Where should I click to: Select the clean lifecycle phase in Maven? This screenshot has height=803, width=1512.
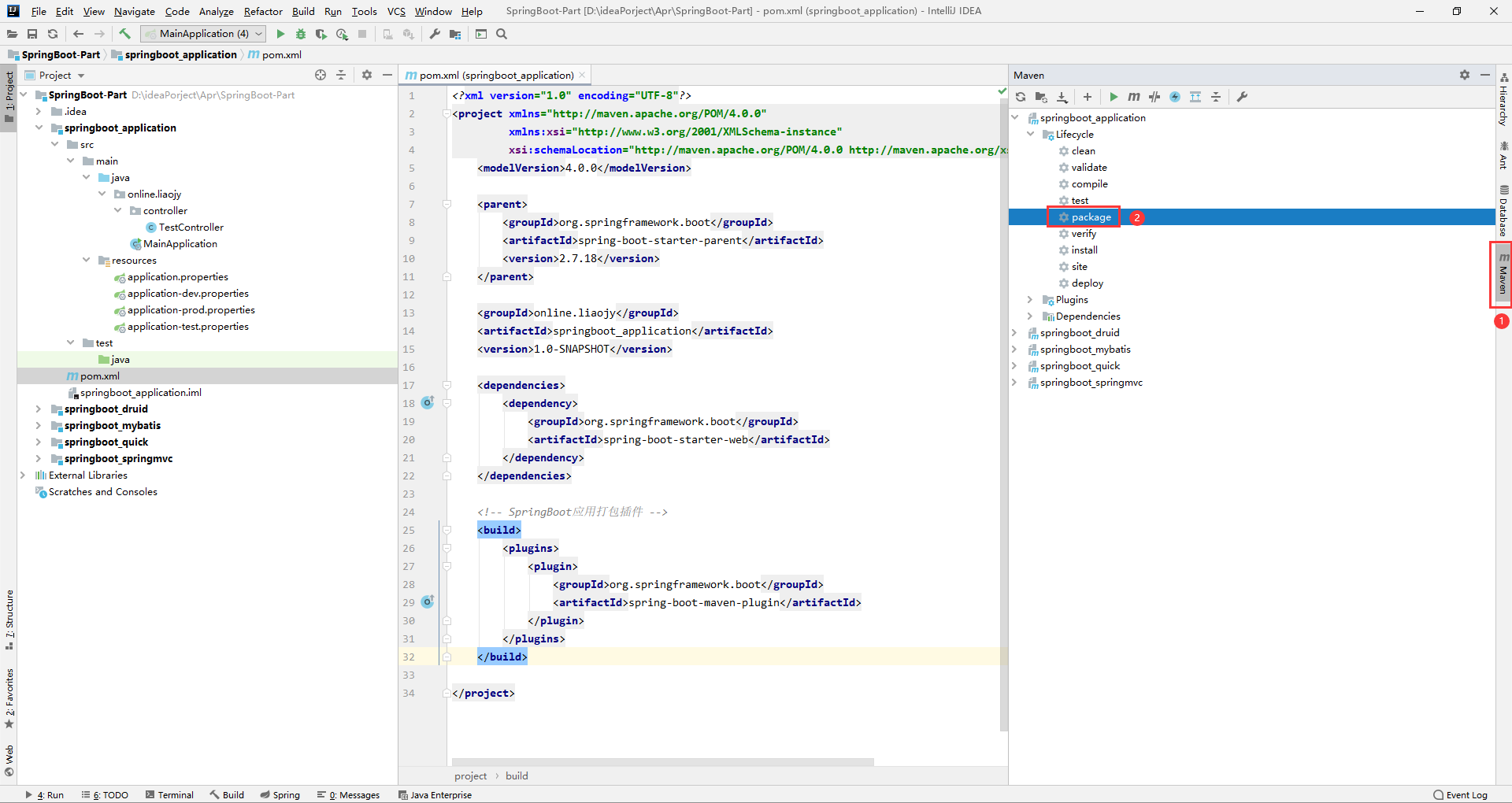tap(1083, 150)
